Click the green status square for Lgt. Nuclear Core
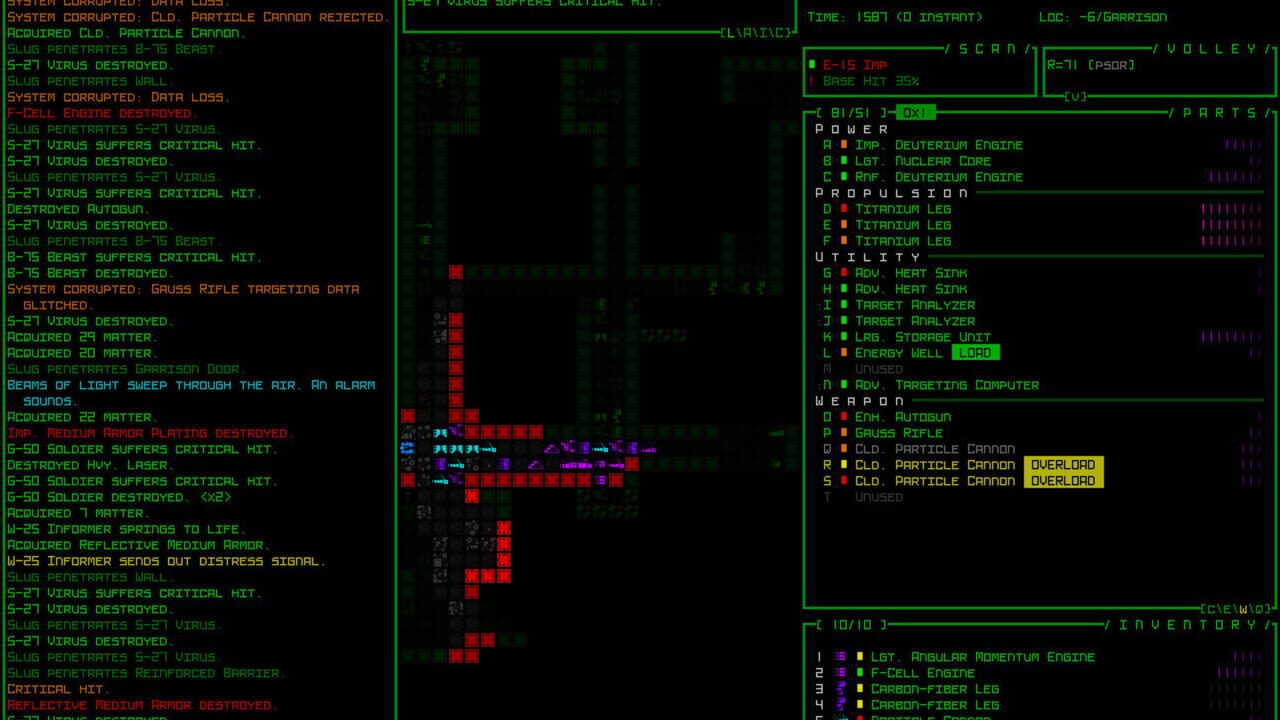This screenshot has height=720, width=1280. [x=844, y=161]
